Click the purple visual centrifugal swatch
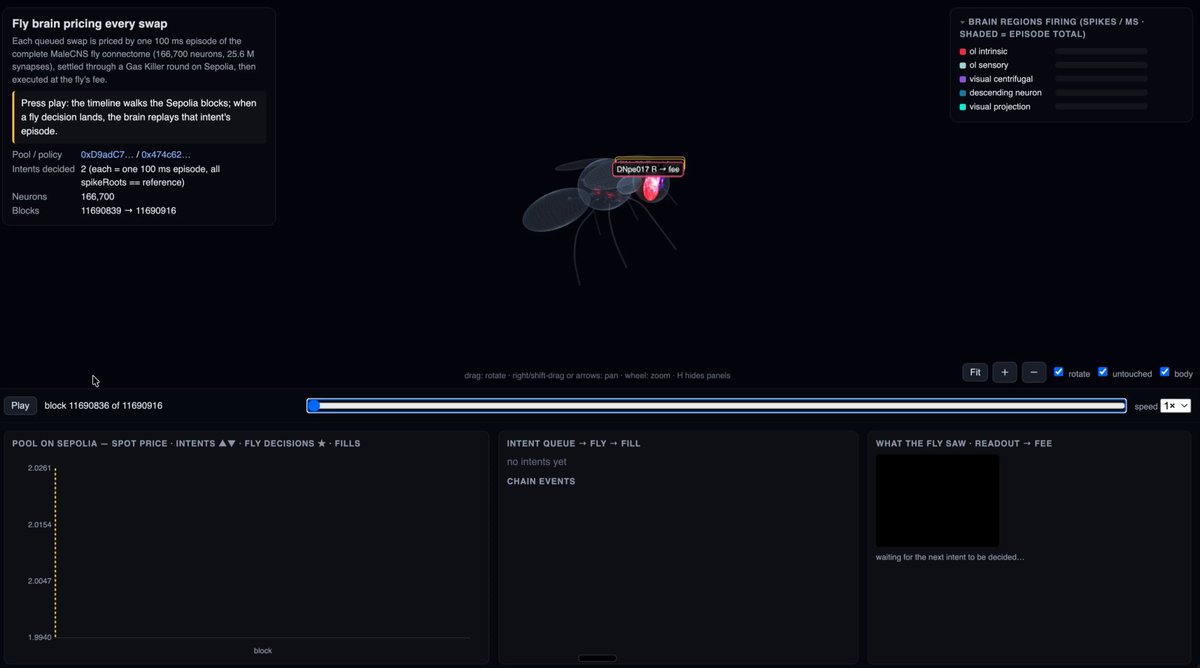This screenshot has height=668, width=1200. 963,79
